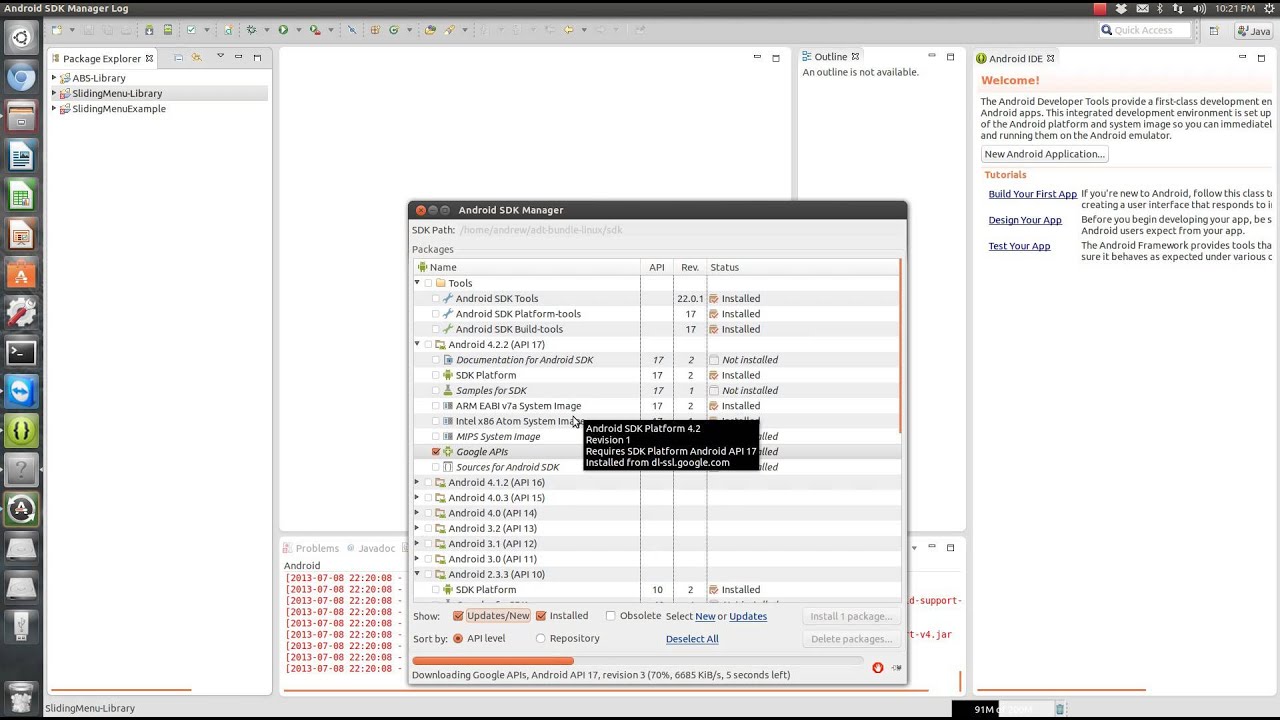This screenshot has width=1280, height=720.
Task: Open Terminal from the launcher
Action: (x=21, y=352)
